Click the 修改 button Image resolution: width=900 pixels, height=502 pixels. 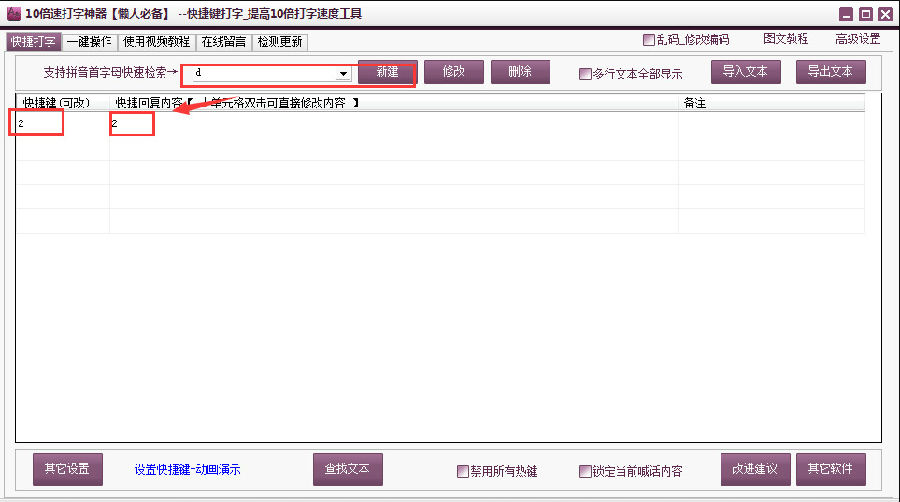(x=453, y=72)
